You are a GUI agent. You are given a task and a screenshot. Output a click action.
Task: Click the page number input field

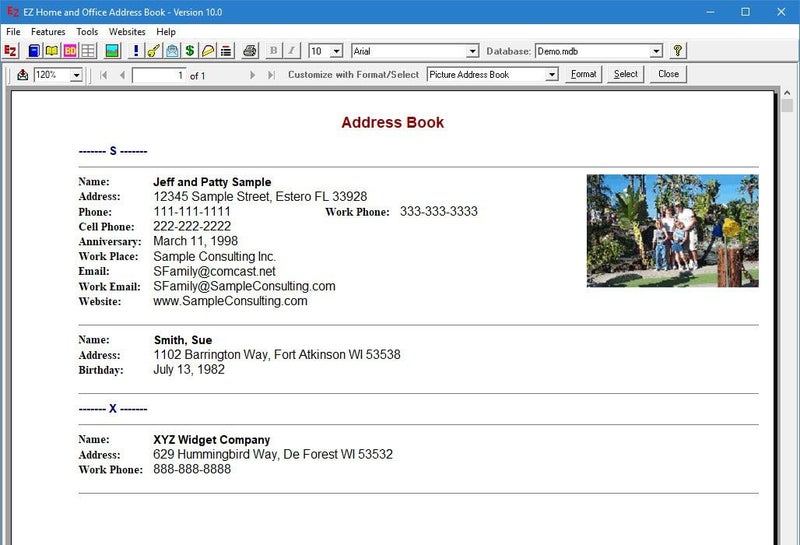coord(159,76)
